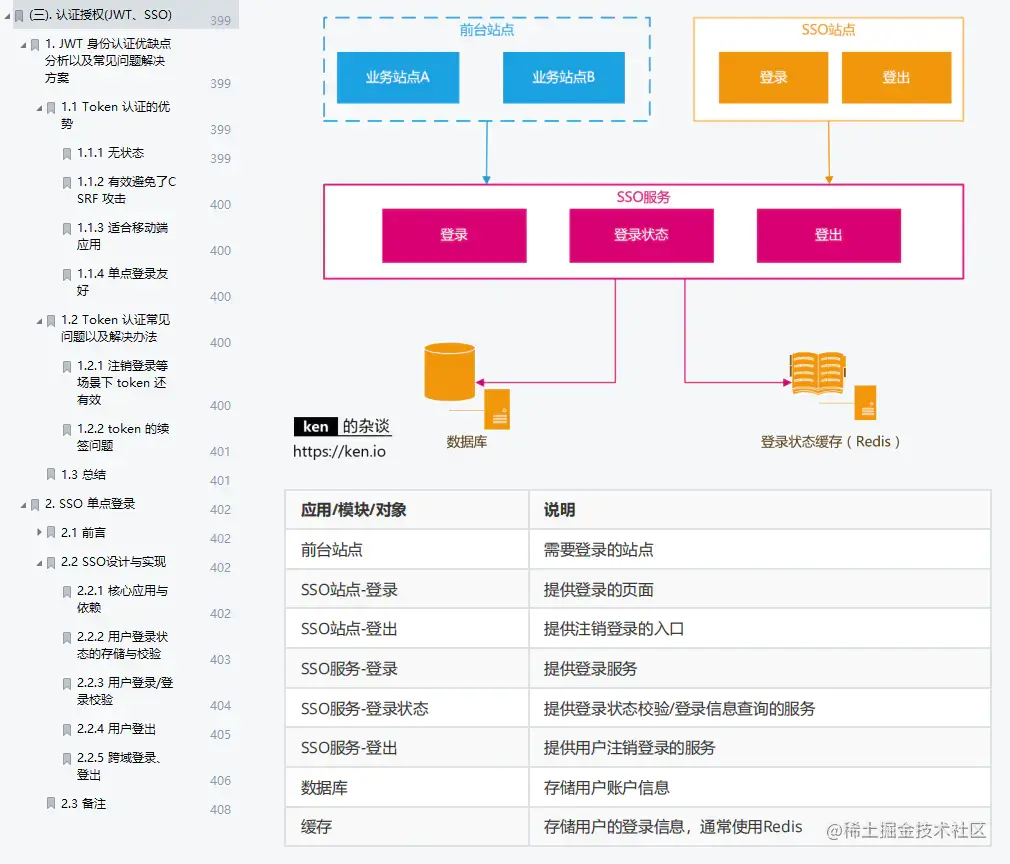Click the 登录状态 block in SSO服务

641,235
